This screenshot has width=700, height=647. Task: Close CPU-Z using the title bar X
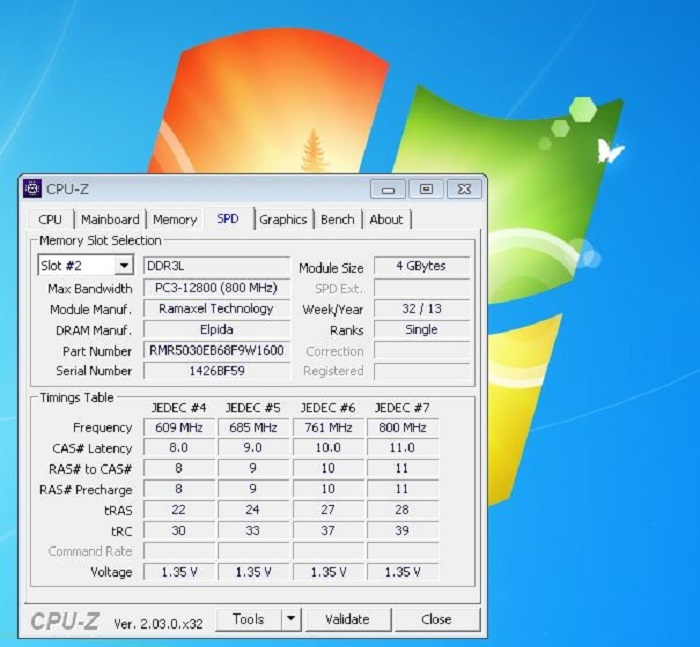click(x=464, y=189)
